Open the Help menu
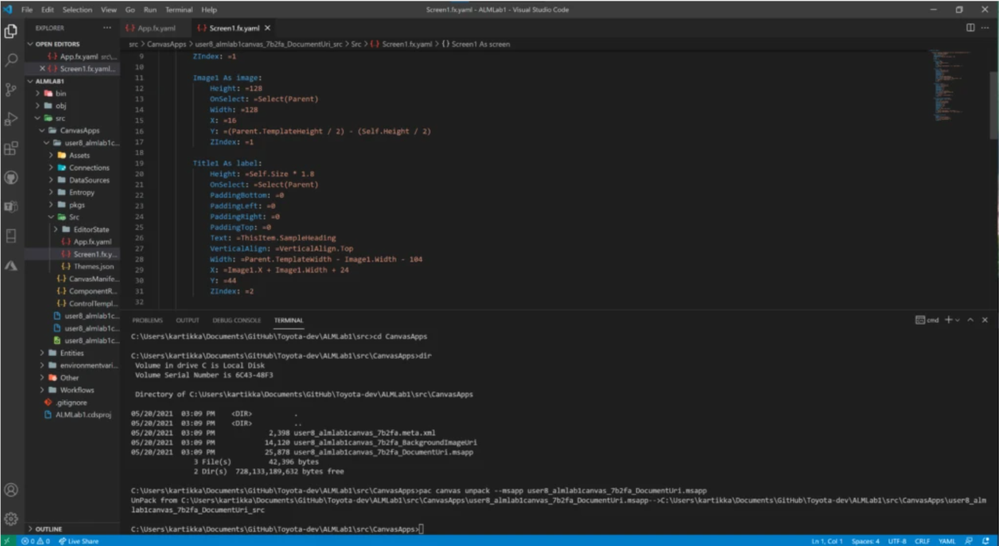 pyautogui.click(x=209, y=10)
